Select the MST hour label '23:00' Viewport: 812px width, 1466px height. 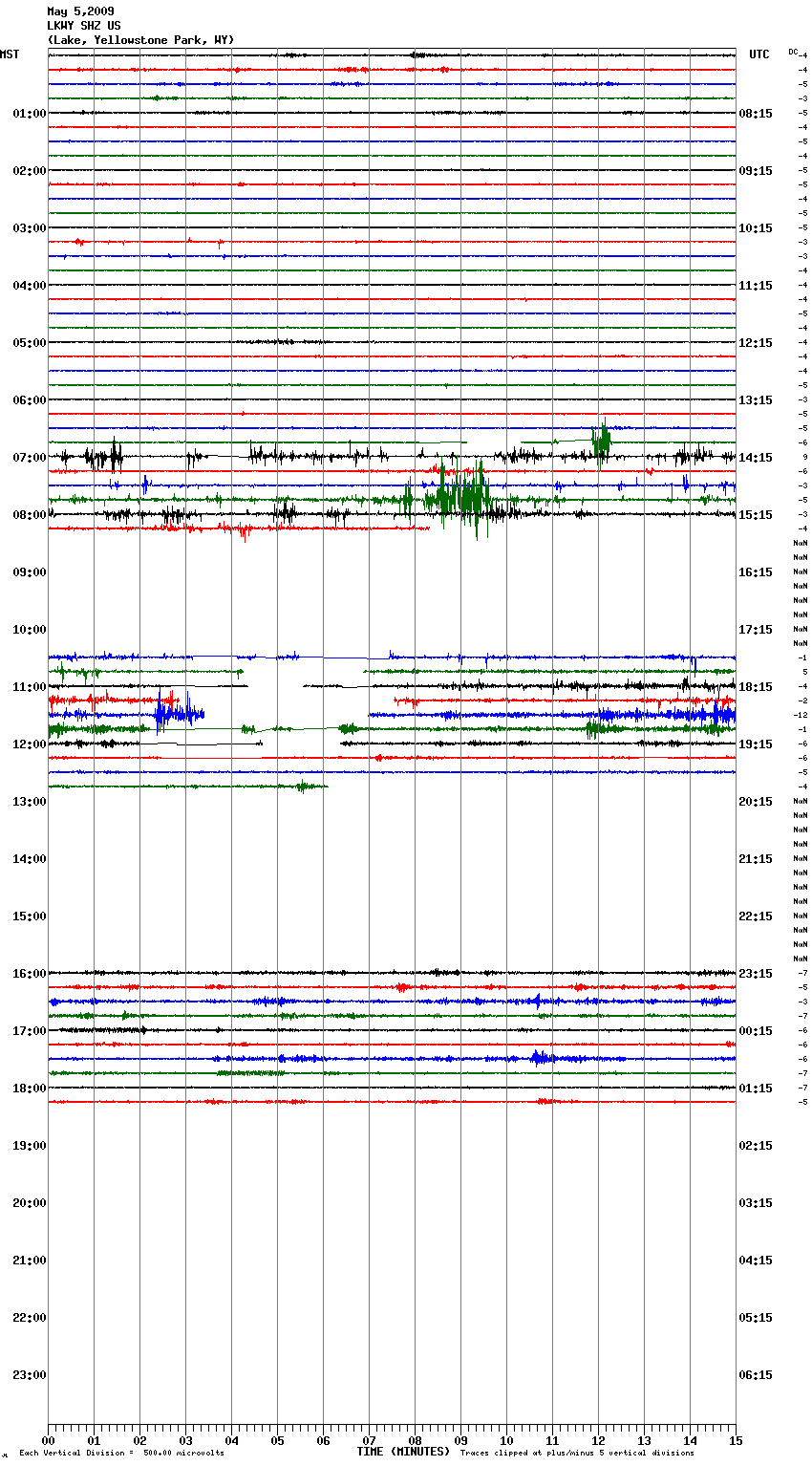tap(30, 1375)
